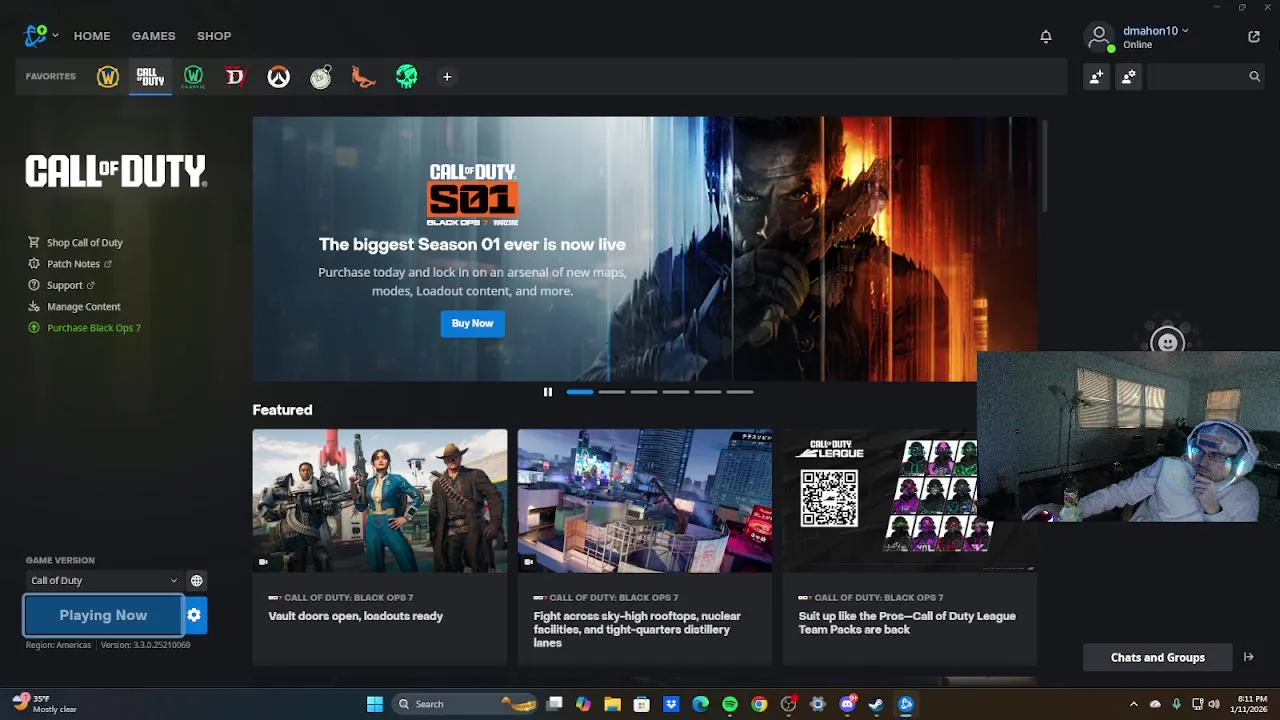Click the region globe icon
Viewport: 1280px width, 720px height.
[x=197, y=580]
